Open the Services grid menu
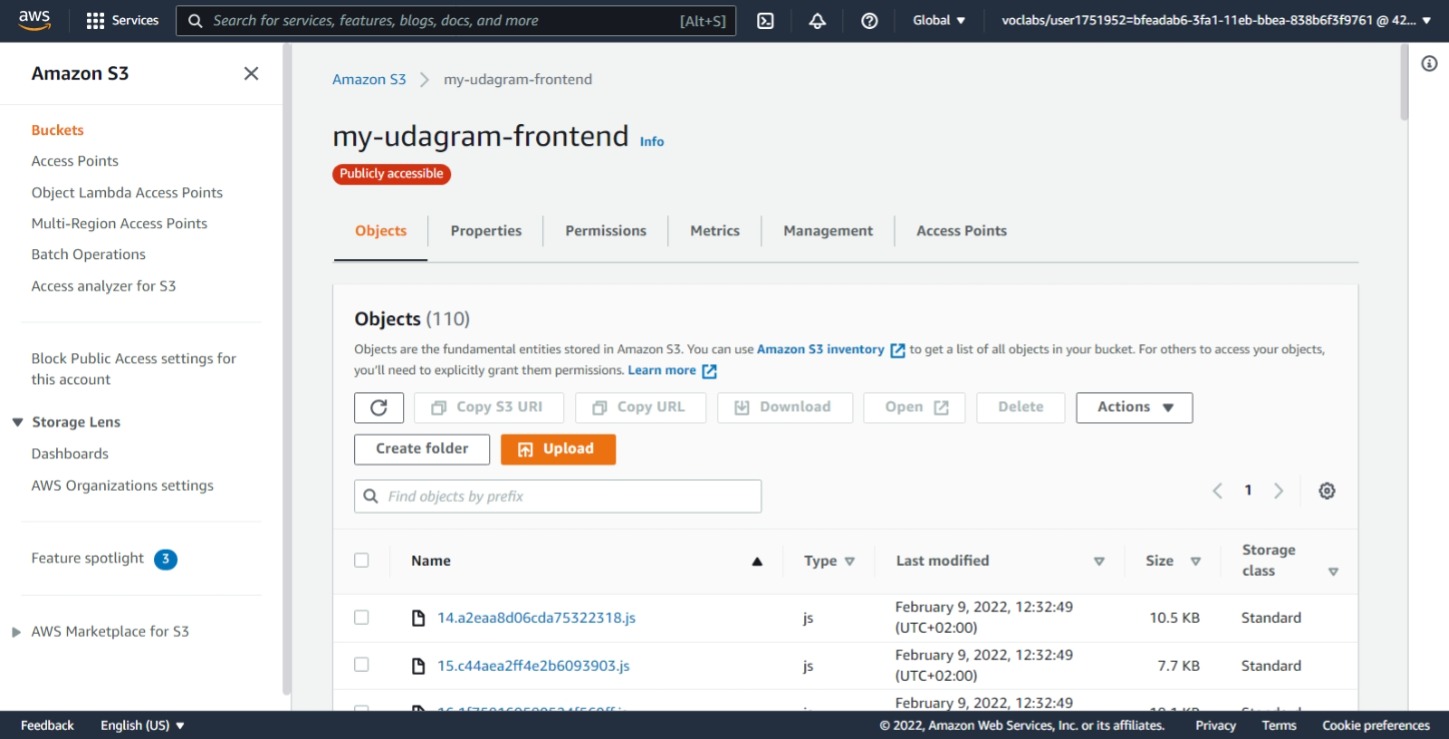The height and width of the screenshot is (739, 1449). pyautogui.click(x=122, y=19)
